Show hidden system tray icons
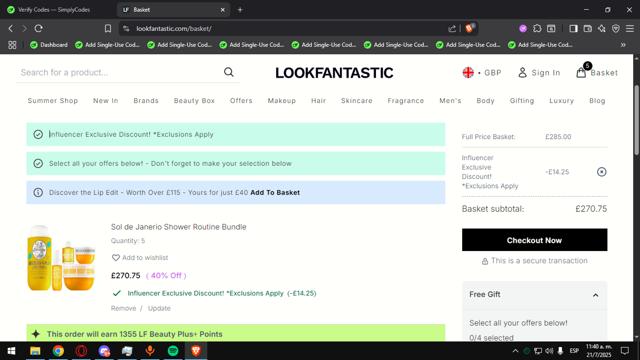This screenshot has height=360, width=640. [515, 351]
